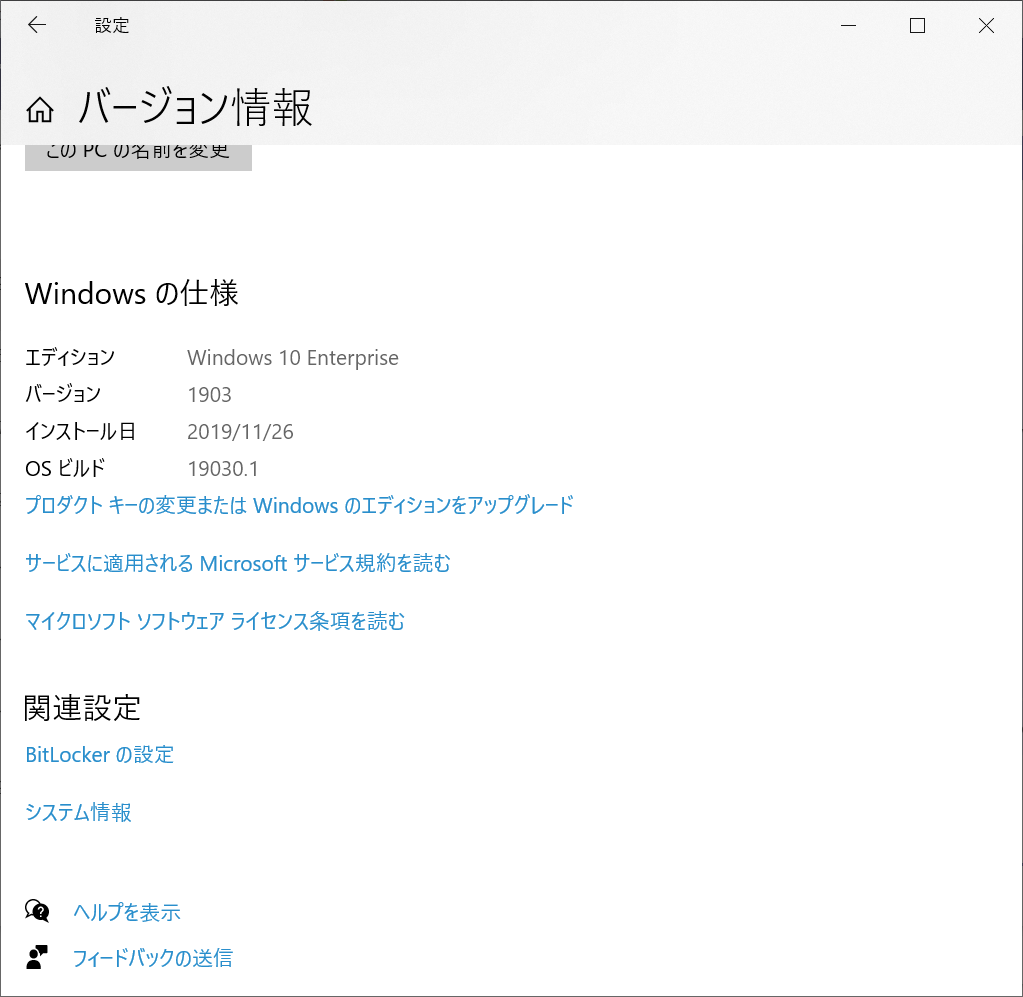
Task: Go to Settings home via house icon
Action: [x=40, y=110]
